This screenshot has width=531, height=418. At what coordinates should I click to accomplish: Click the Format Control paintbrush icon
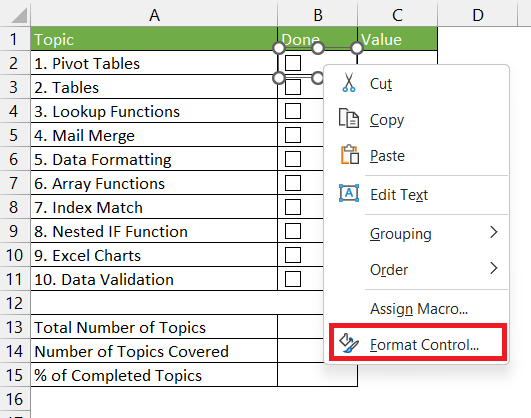coord(349,343)
